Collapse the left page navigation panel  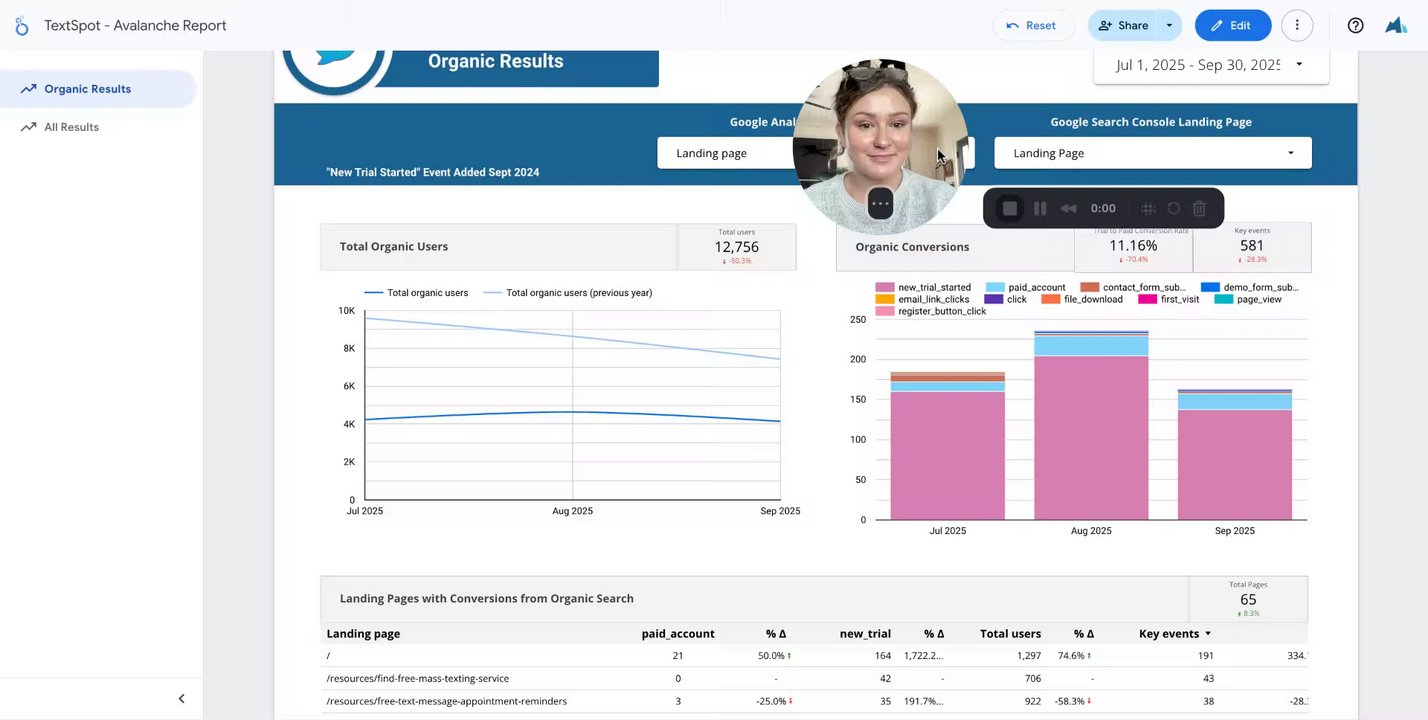181,699
